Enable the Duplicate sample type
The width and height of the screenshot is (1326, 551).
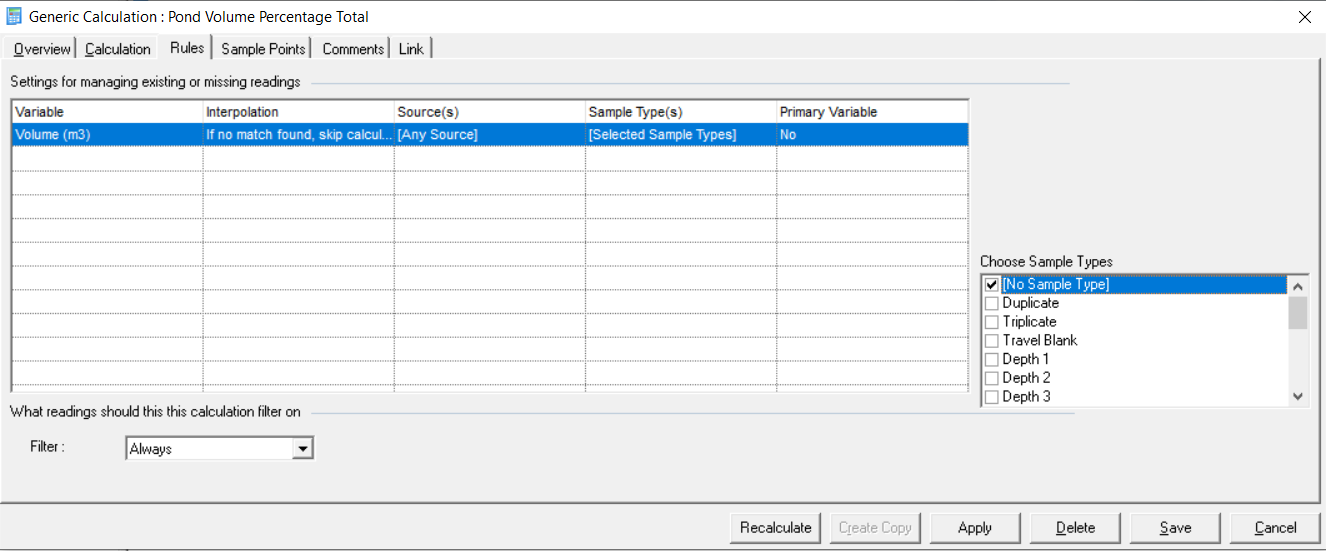coord(992,303)
